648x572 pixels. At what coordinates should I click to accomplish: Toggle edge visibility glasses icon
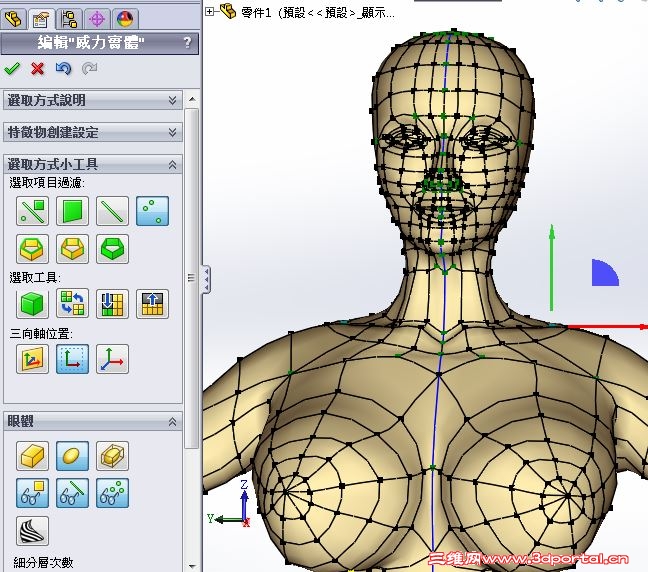(x=72, y=493)
